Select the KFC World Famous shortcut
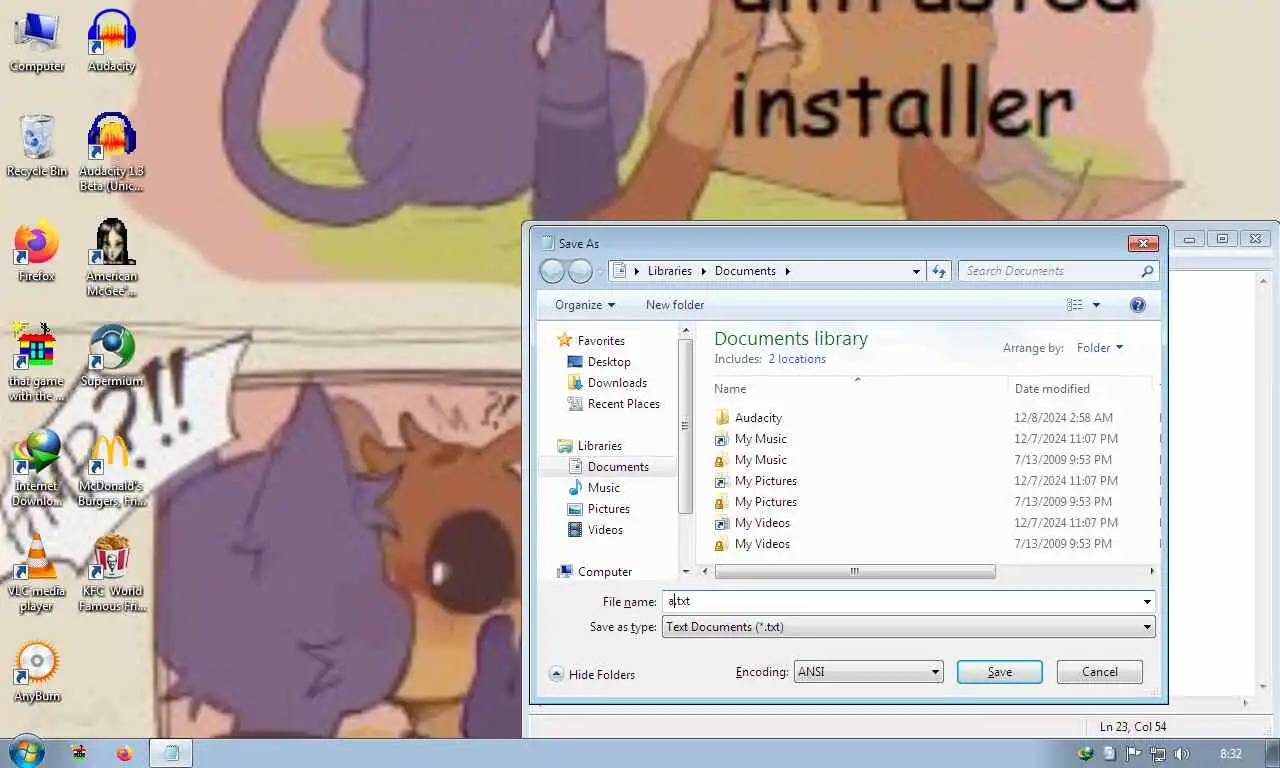Viewport: 1280px width, 768px height. [x=111, y=572]
